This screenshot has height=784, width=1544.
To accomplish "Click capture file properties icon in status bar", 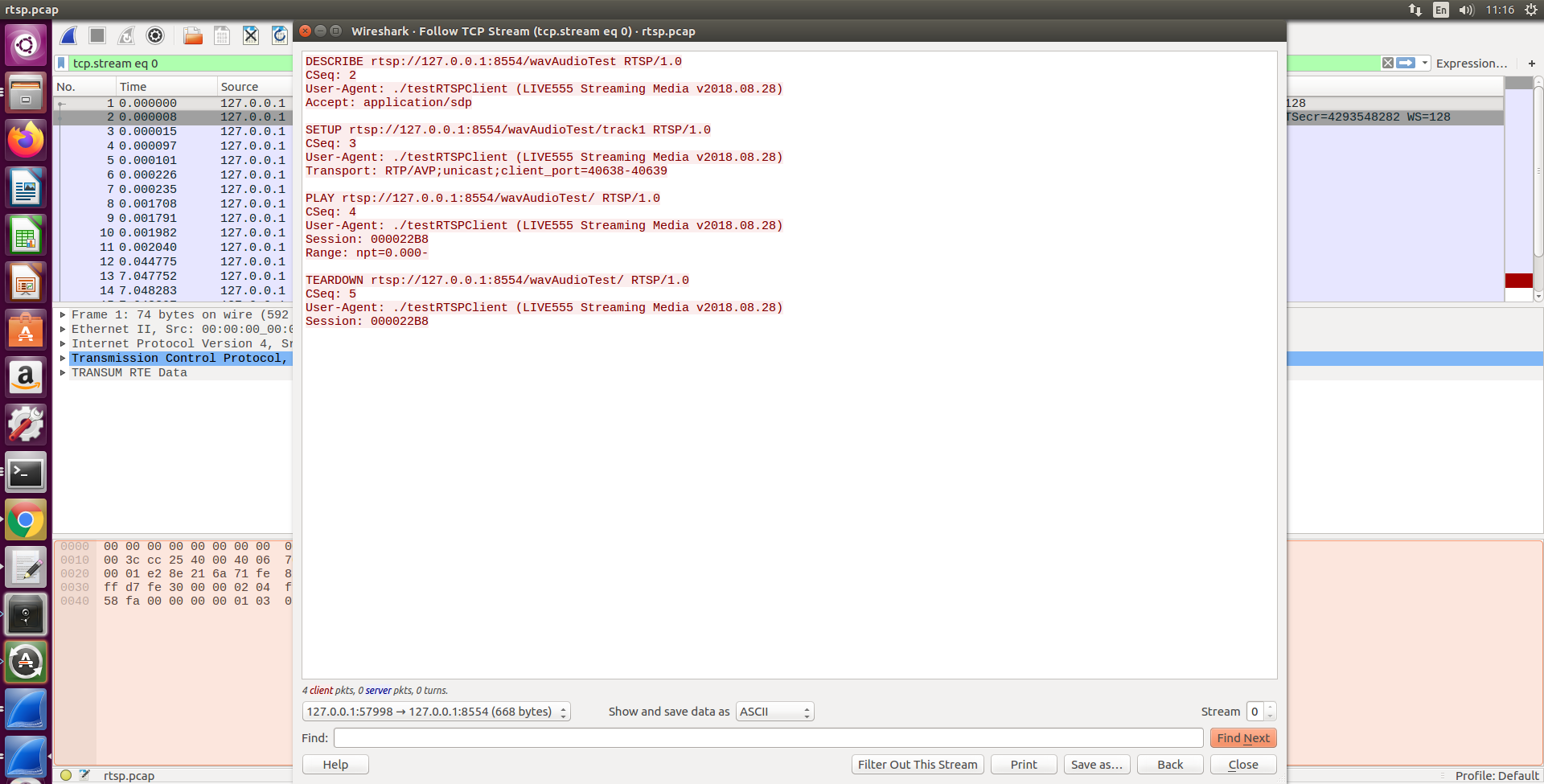I will click(x=84, y=775).
